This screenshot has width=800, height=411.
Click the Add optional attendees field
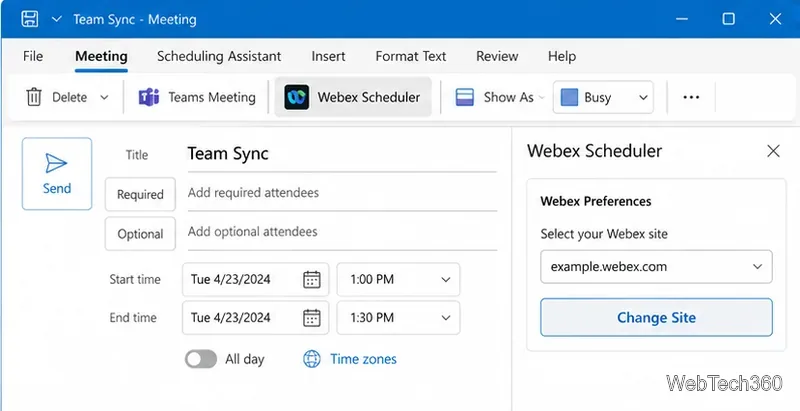[342, 232]
